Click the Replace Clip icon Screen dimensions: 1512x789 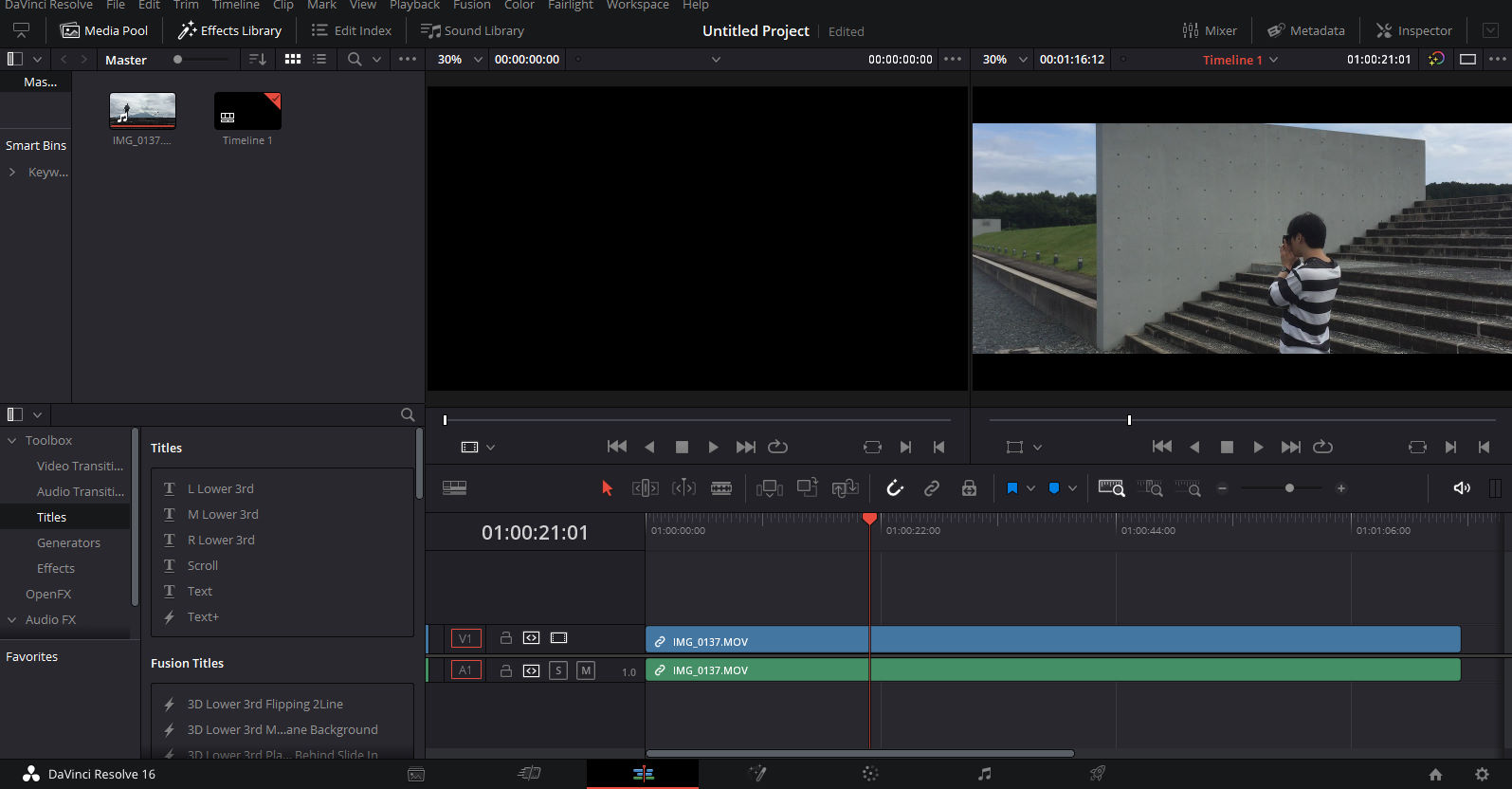(x=845, y=487)
